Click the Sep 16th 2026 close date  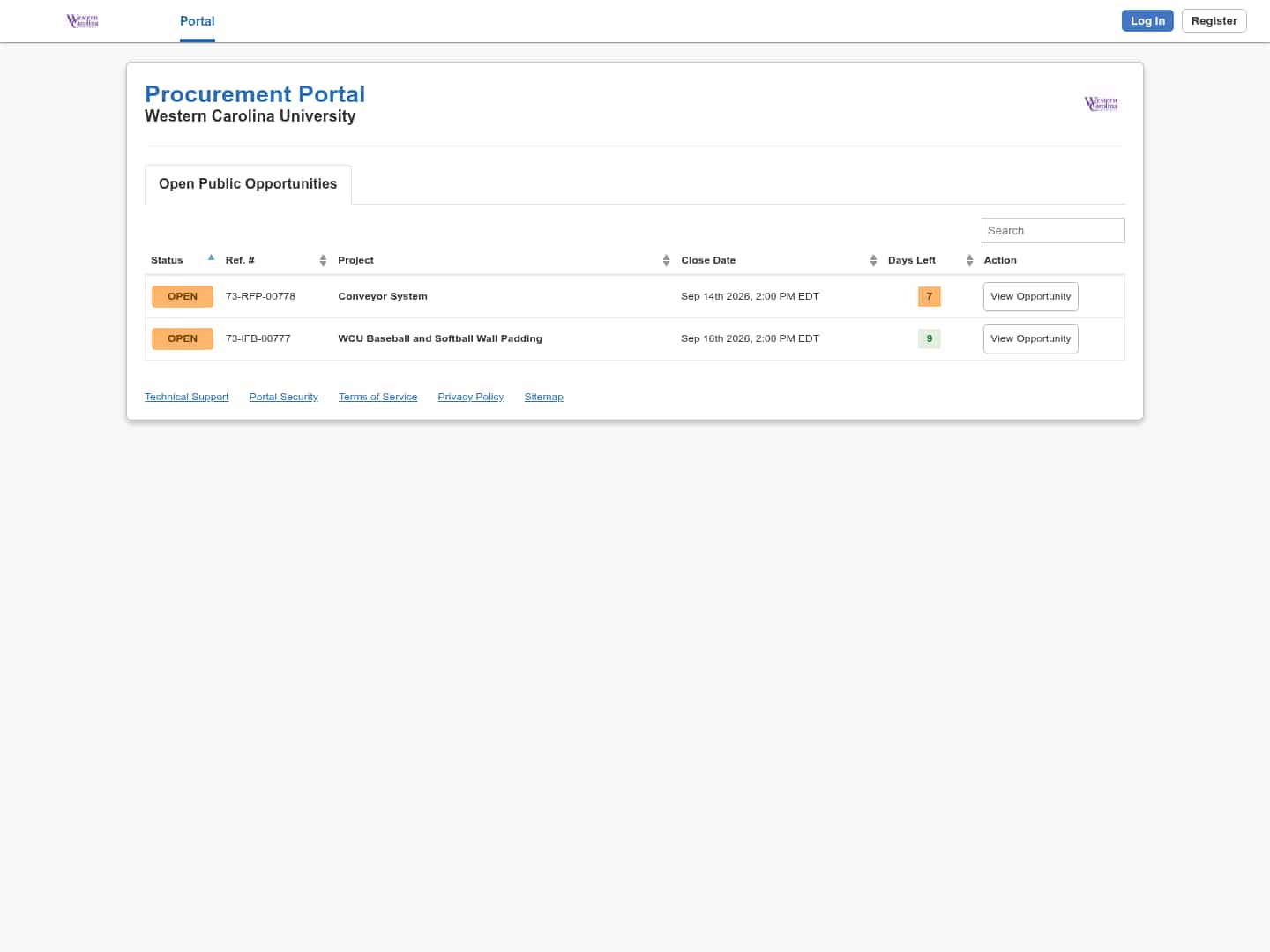(750, 339)
